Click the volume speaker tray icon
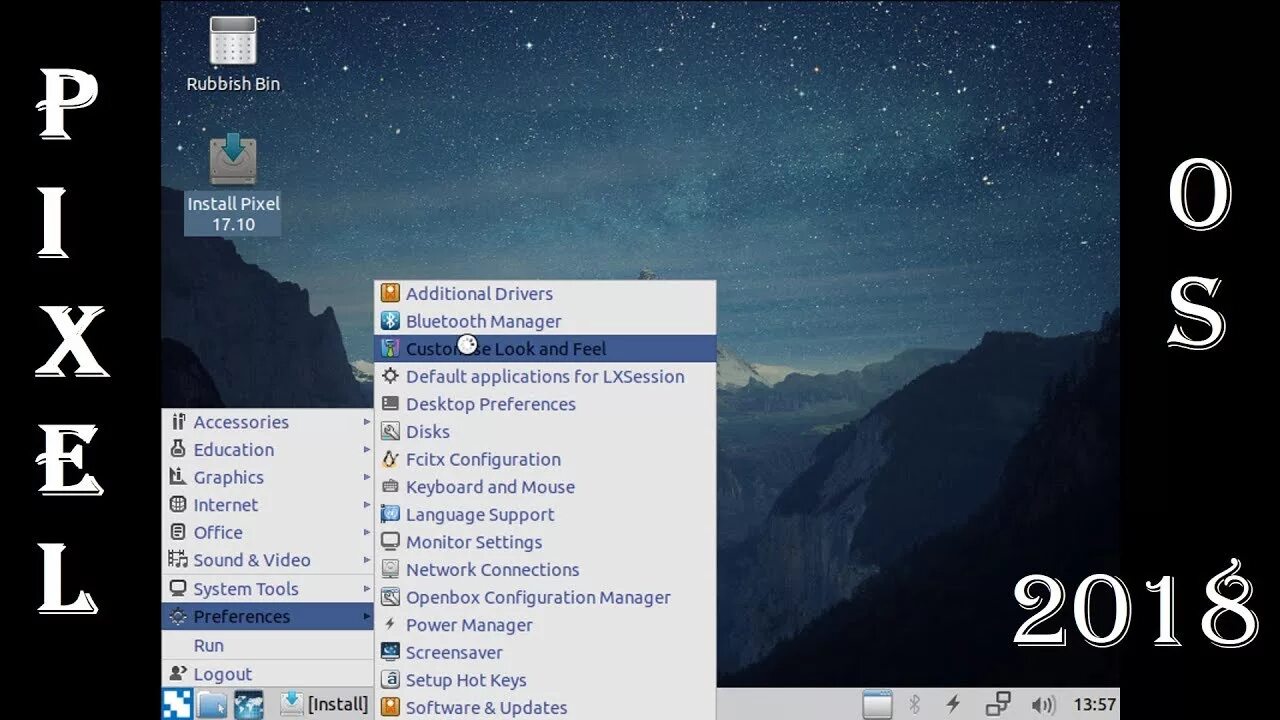The image size is (1280, 720). 1043,704
